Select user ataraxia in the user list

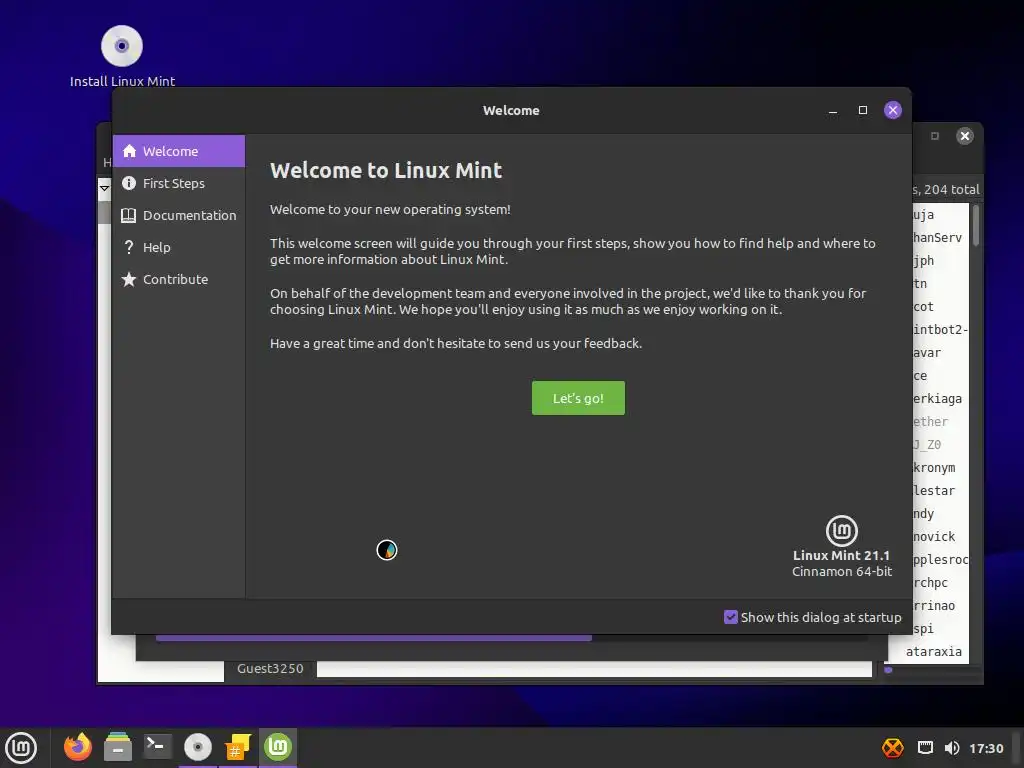click(933, 651)
